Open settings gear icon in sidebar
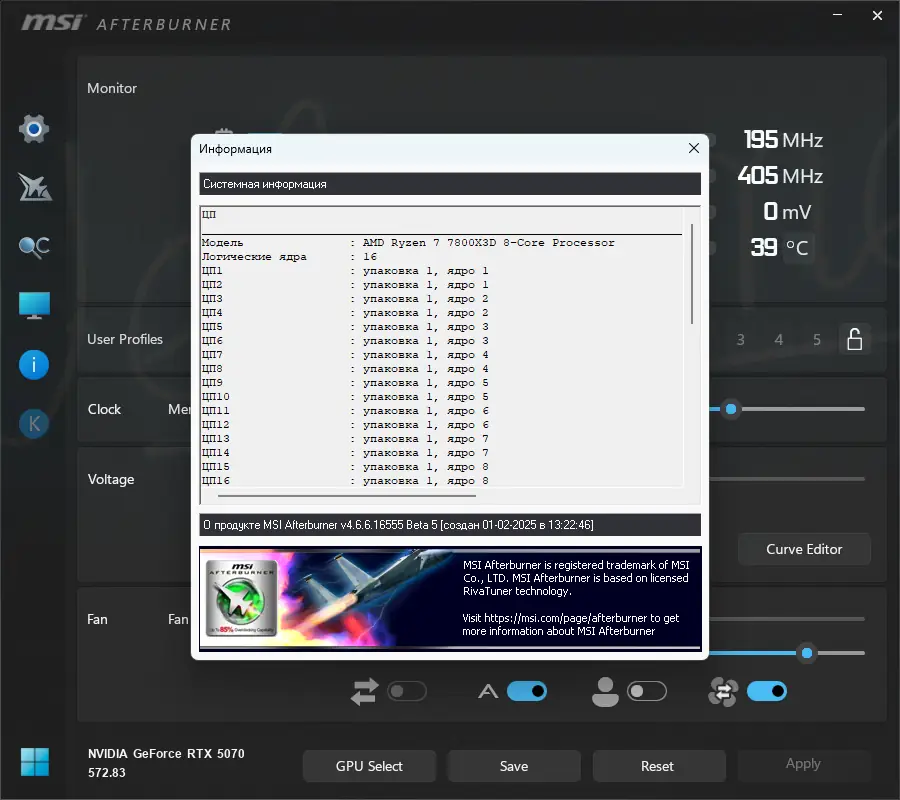Screen dimensions: 900x800 click(x=34, y=129)
